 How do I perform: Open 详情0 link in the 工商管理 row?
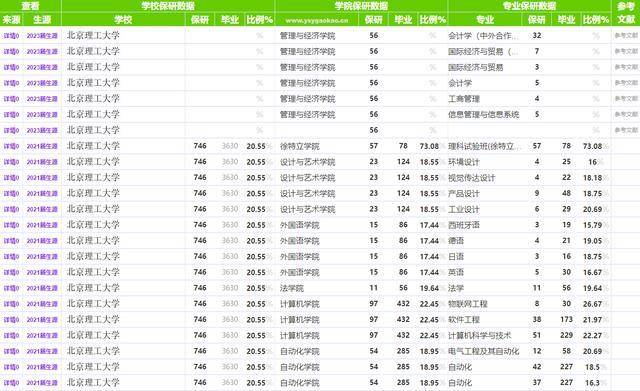coord(11,99)
